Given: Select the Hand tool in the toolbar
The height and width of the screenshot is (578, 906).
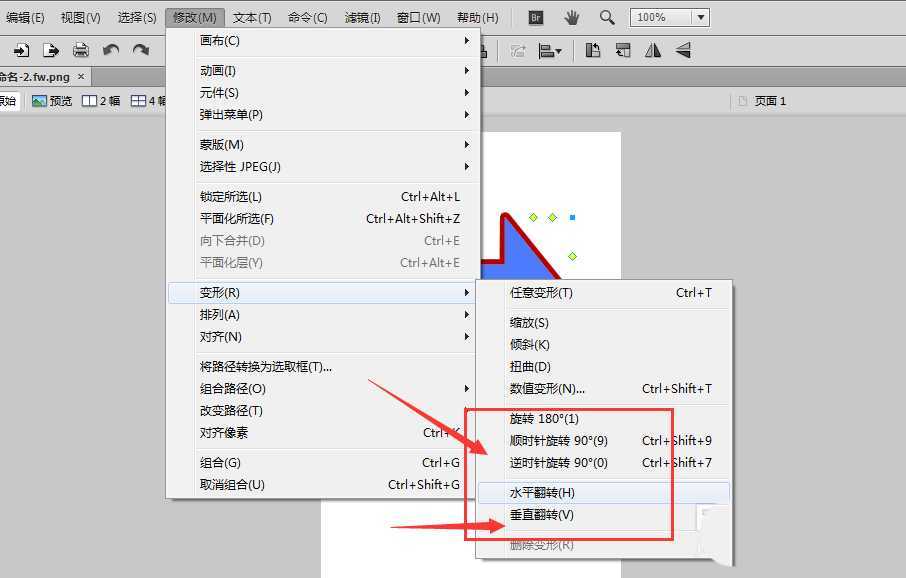Looking at the screenshot, I should [571, 17].
